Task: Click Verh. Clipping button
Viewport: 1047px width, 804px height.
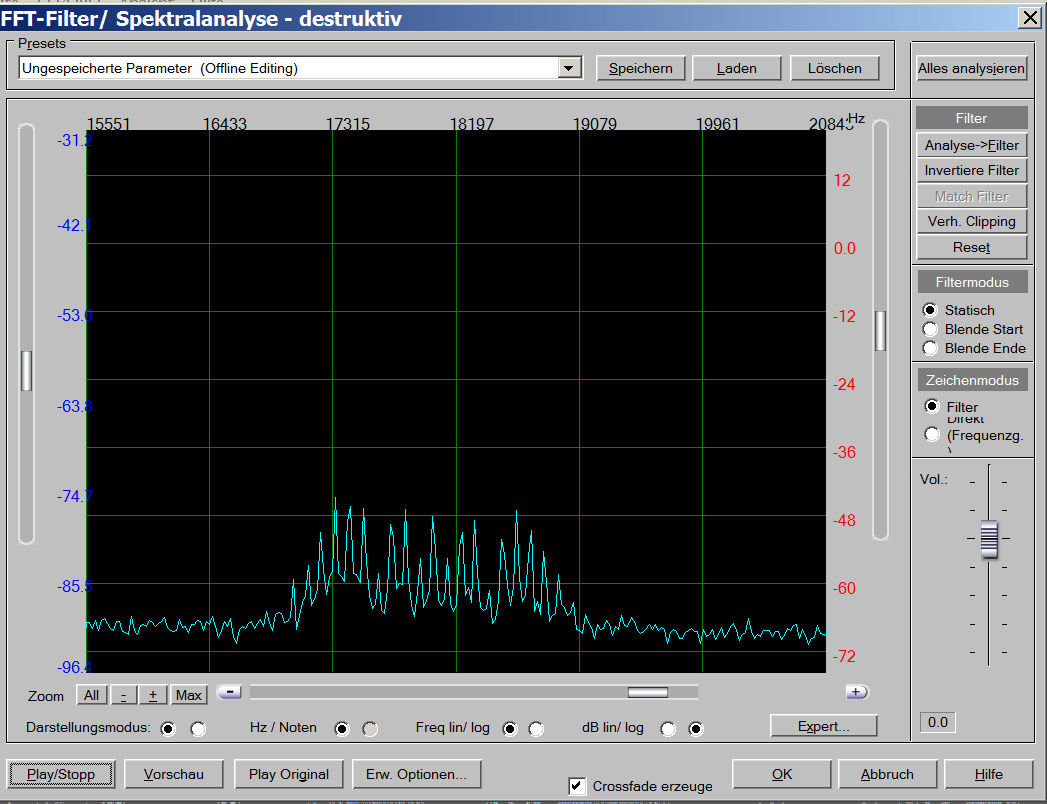Action: click(971, 221)
